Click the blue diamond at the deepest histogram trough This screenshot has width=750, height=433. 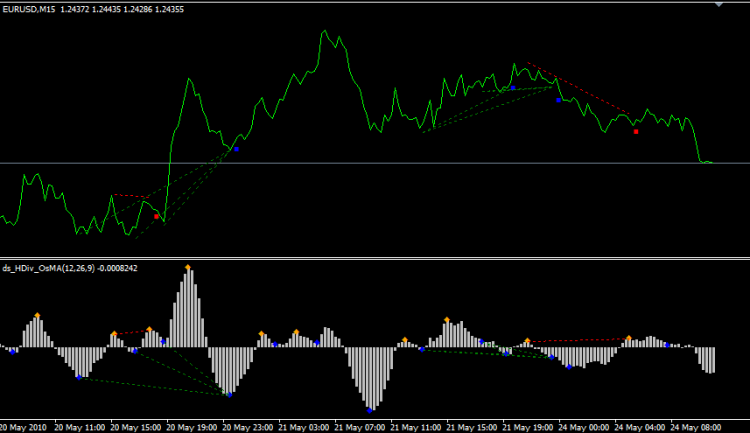pos(369,411)
